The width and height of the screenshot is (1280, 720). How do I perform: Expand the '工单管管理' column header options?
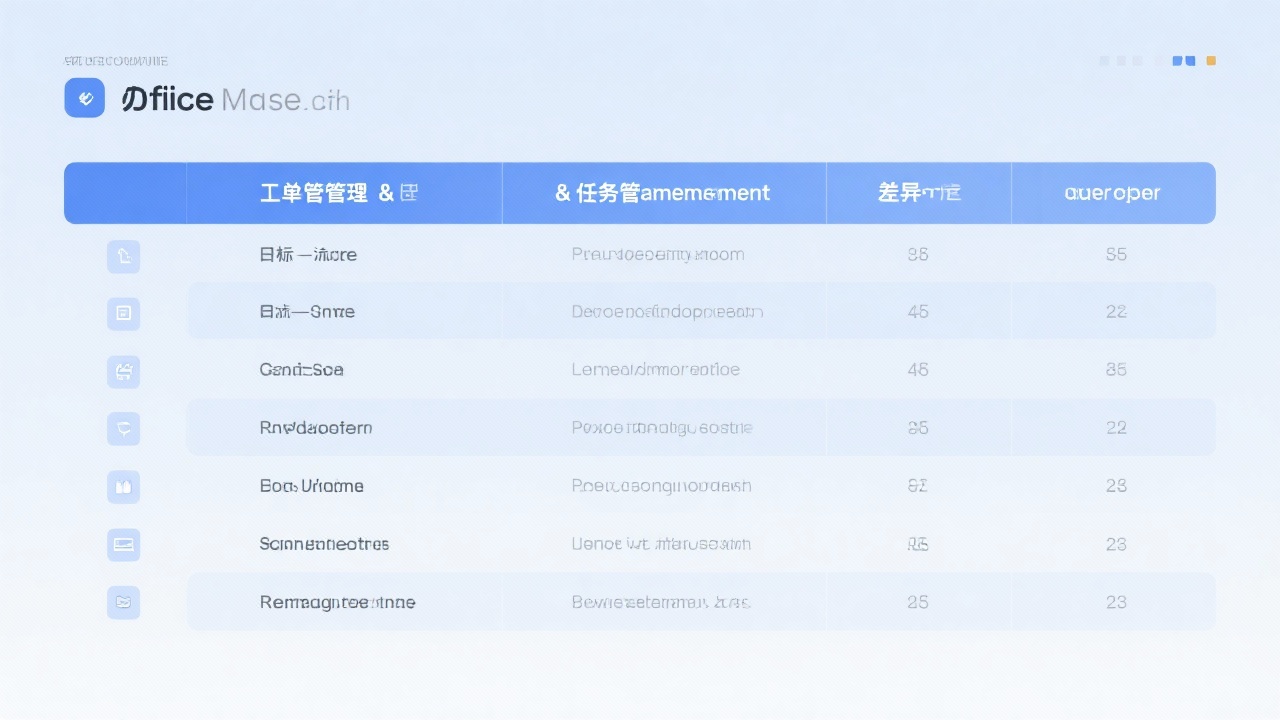point(344,192)
